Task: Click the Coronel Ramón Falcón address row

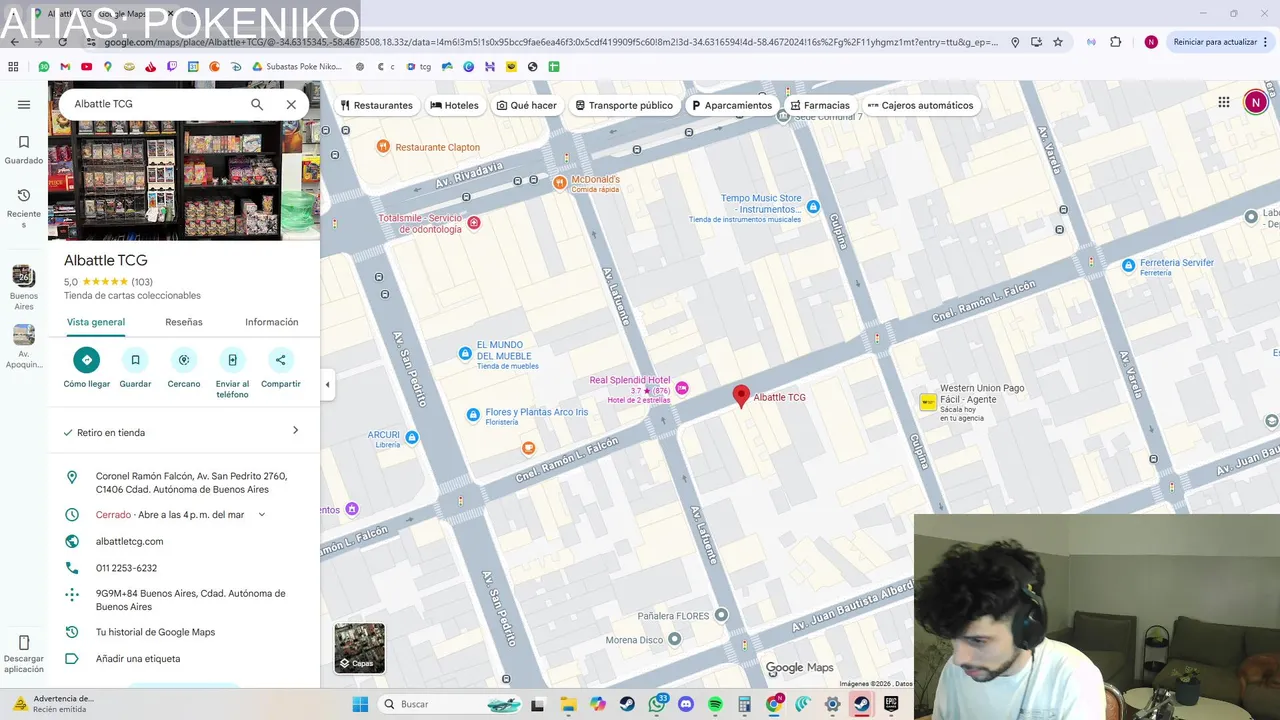Action: tap(184, 483)
